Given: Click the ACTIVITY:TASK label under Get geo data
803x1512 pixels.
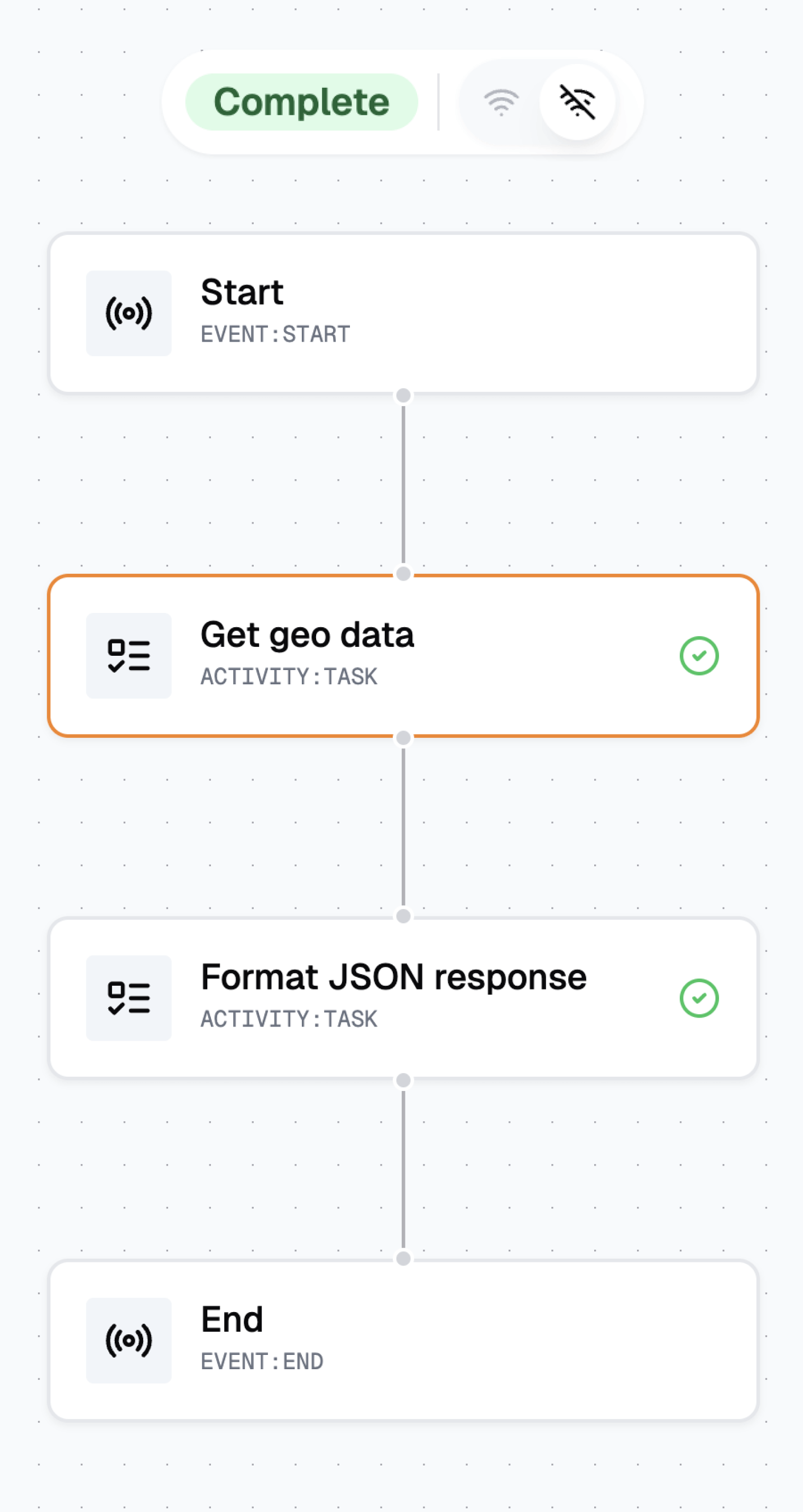Looking at the screenshot, I should pos(289,677).
